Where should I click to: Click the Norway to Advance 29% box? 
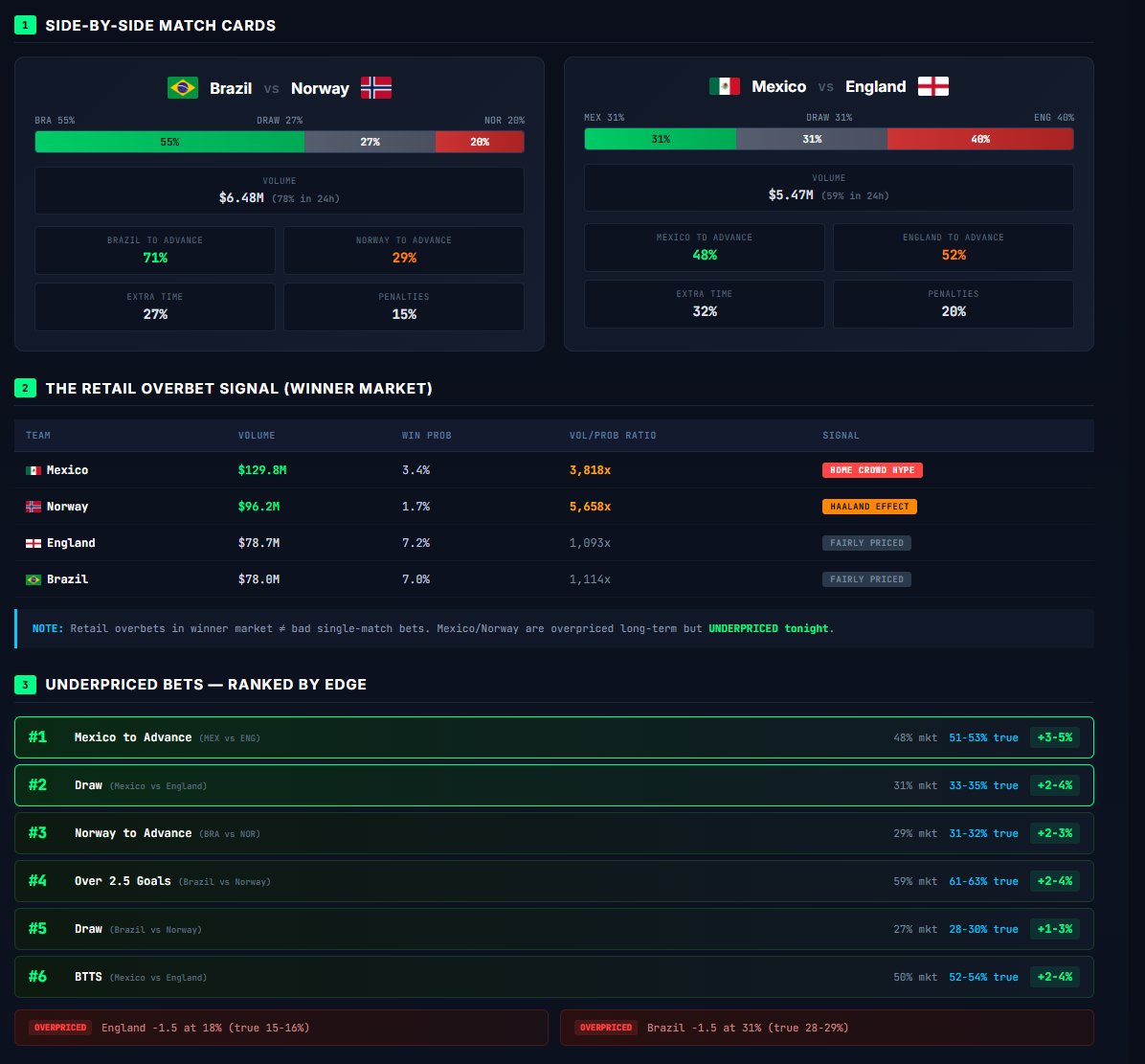[x=404, y=250]
